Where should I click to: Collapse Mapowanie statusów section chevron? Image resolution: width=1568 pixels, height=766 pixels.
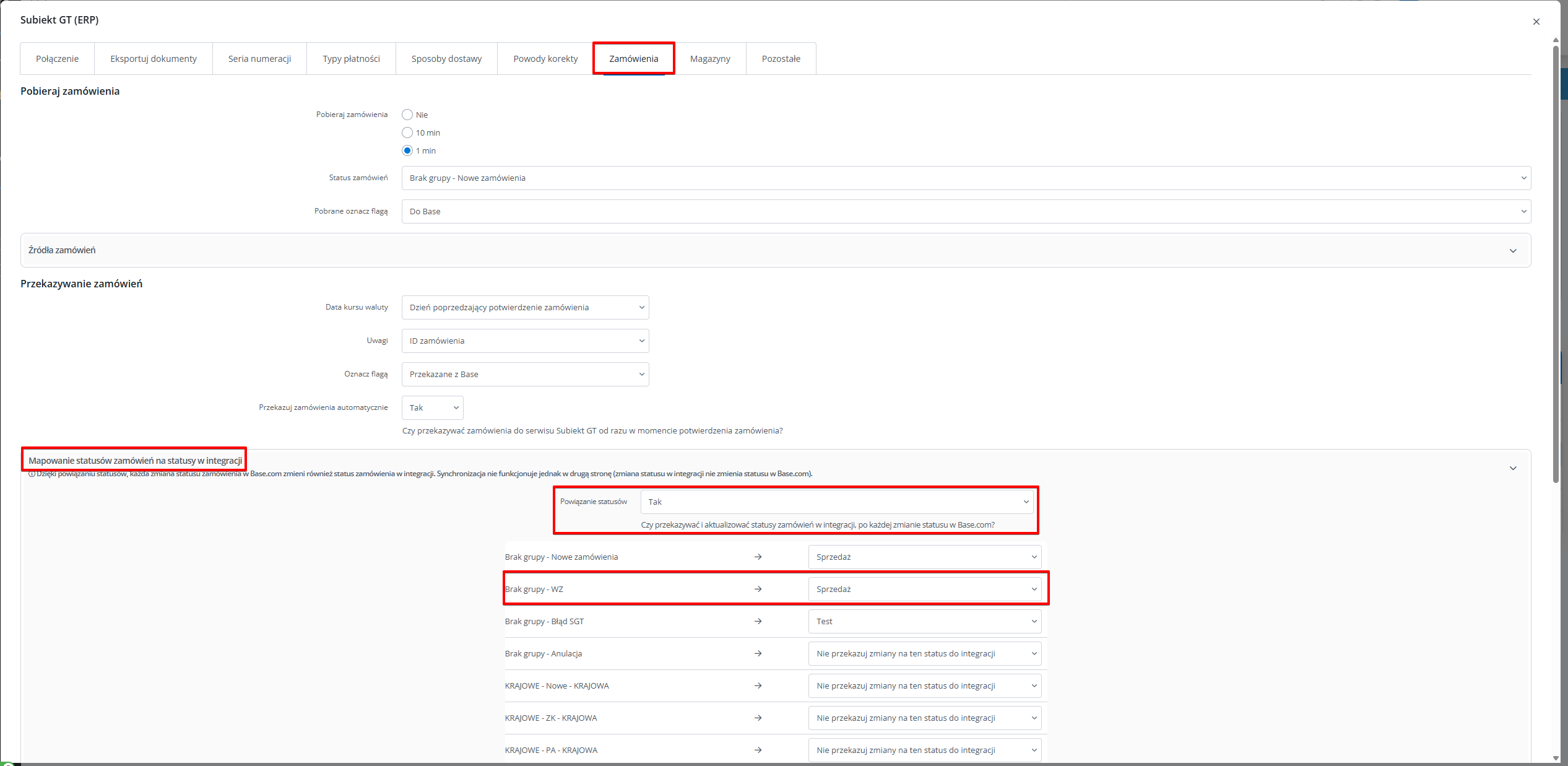(1512, 468)
